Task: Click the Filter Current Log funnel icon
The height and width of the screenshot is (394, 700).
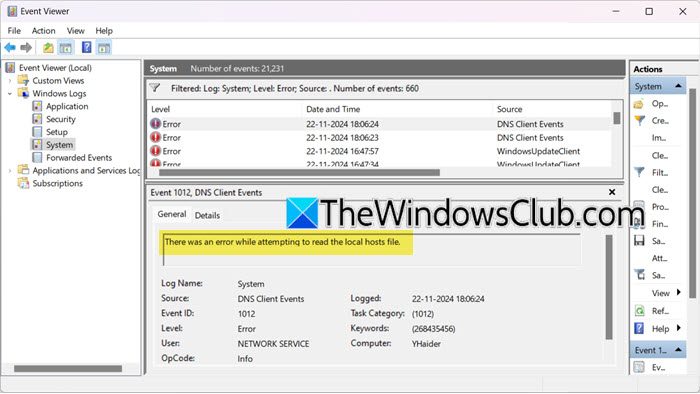Action: [x=640, y=172]
